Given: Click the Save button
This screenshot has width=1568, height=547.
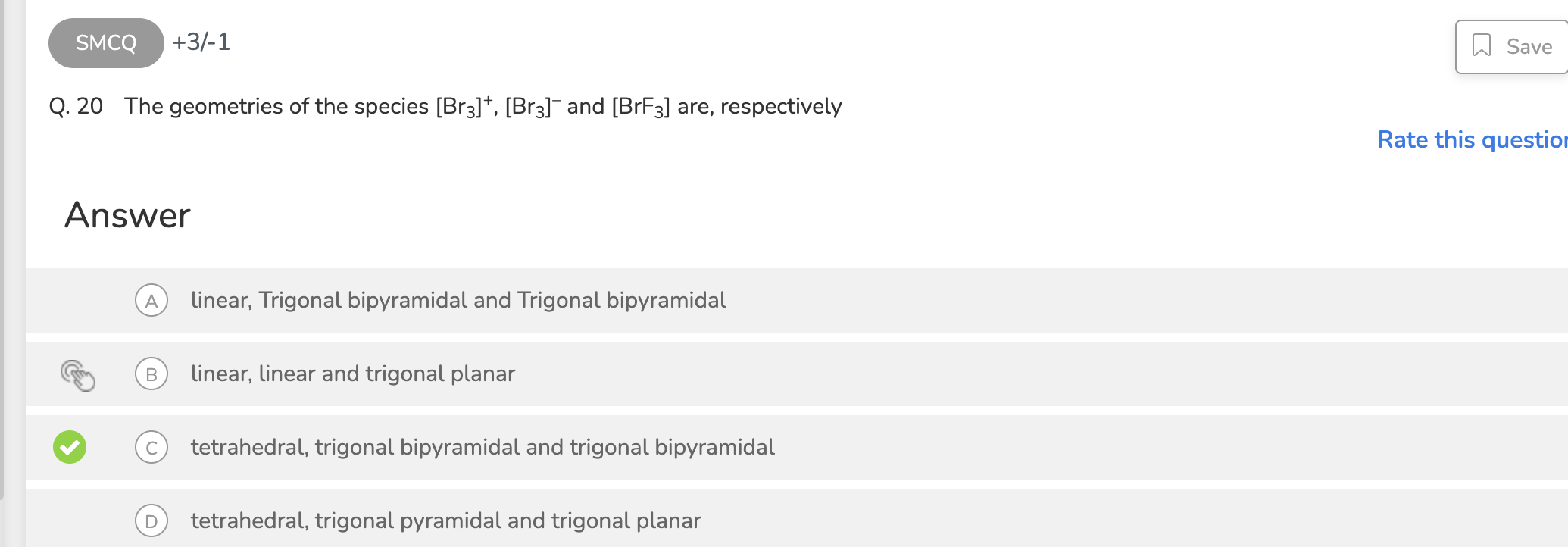Looking at the screenshot, I should [x=1511, y=47].
